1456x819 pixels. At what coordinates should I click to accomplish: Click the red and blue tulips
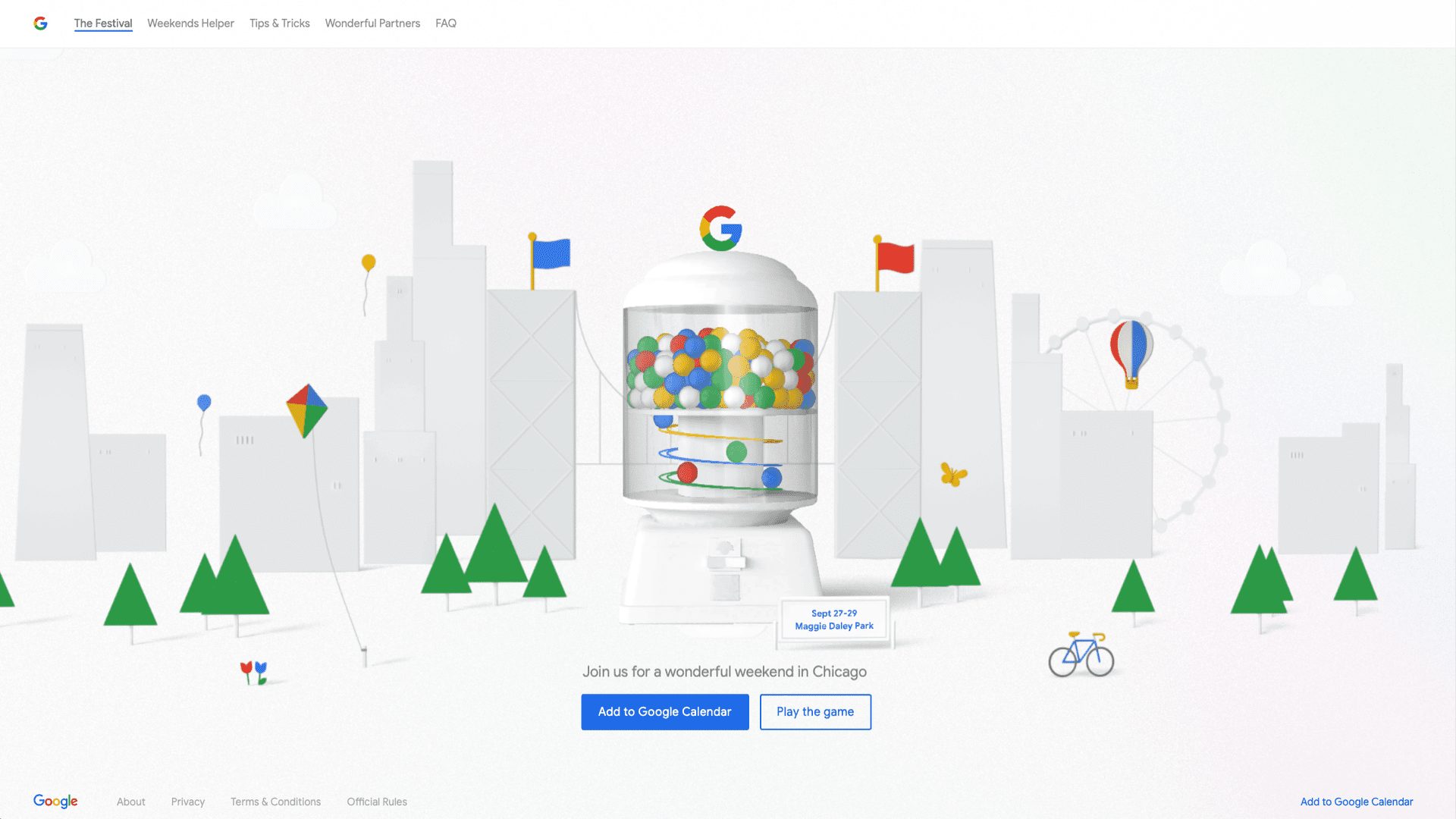[254, 673]
